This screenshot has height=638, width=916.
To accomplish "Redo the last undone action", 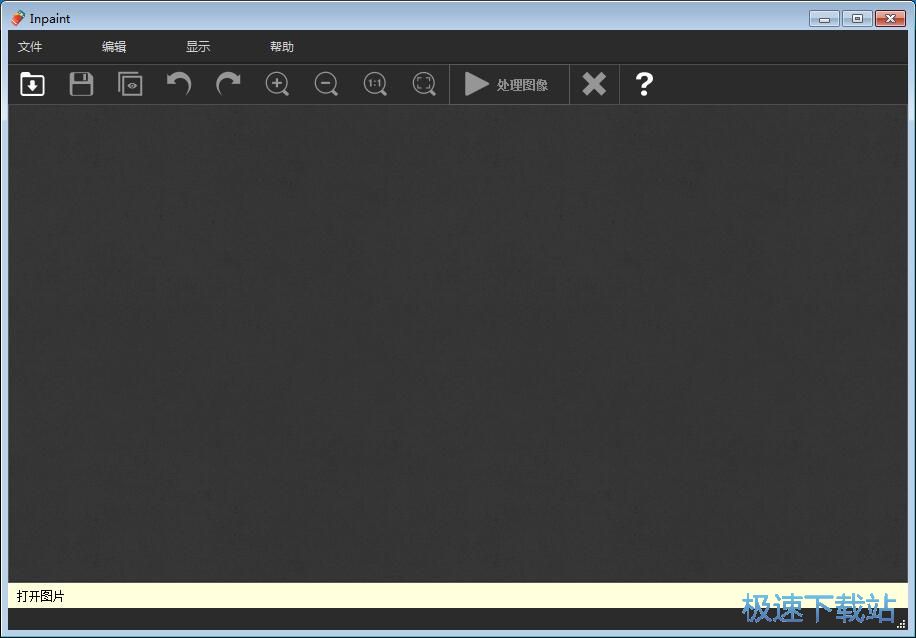I will coord(228,84).
